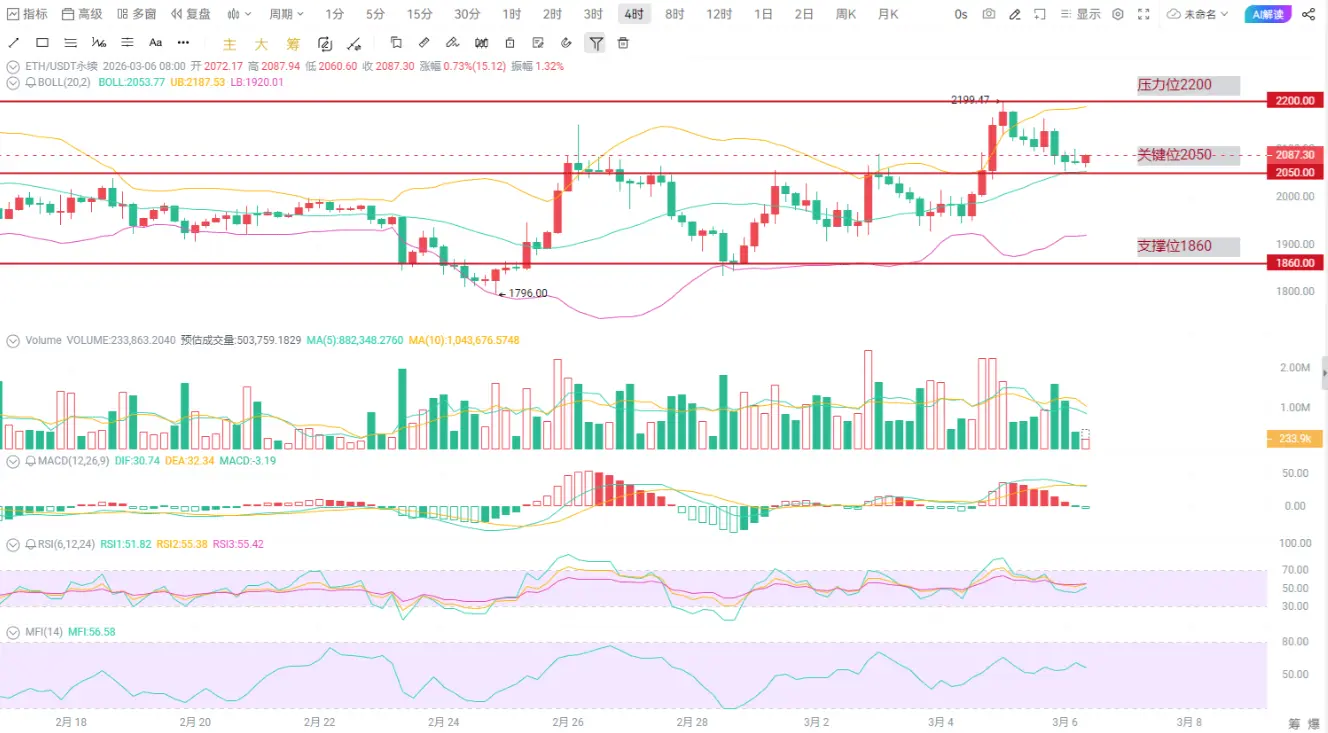Select the wave pattern drawing tool
This screenshot has height=733, width=1328.
98,43
